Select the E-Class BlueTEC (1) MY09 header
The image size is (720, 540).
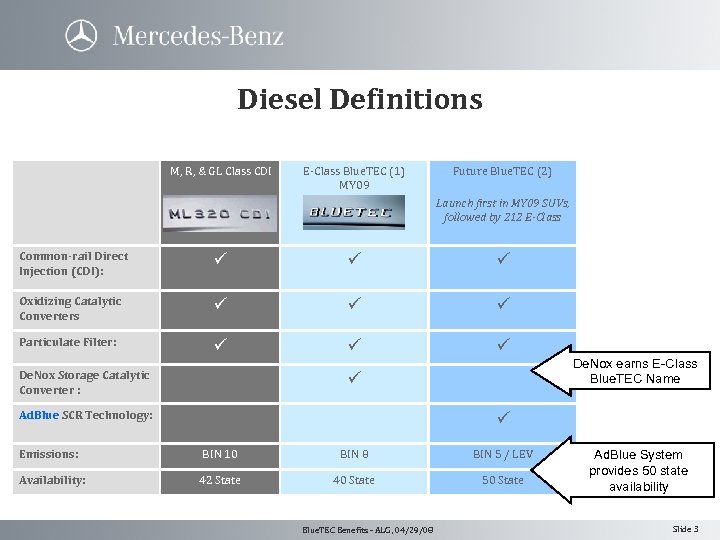click(354, 178)
